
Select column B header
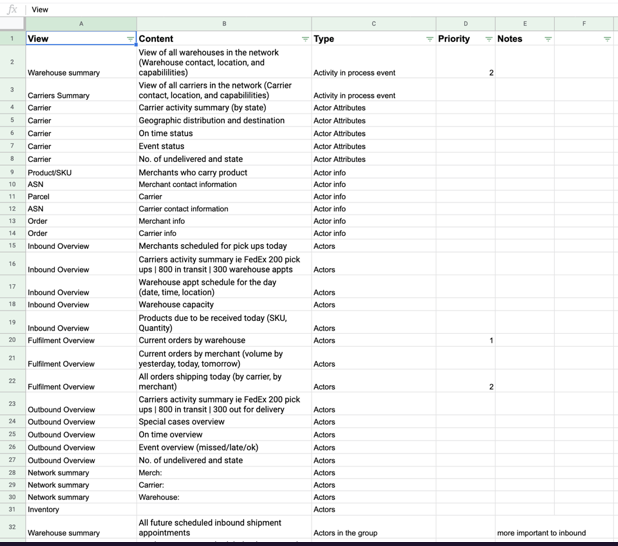pos(224,24)
